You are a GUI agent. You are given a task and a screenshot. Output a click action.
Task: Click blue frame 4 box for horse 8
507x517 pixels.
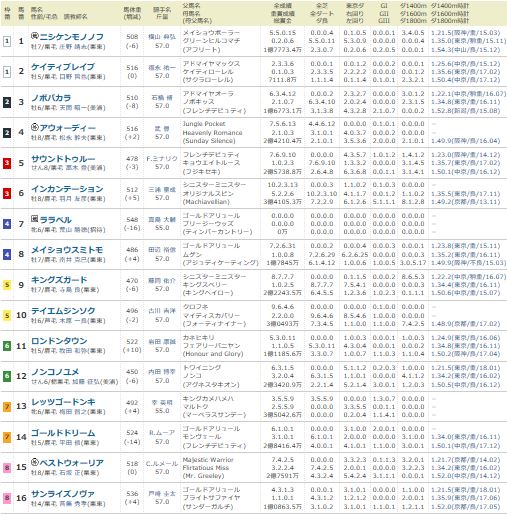click(7, 255)
